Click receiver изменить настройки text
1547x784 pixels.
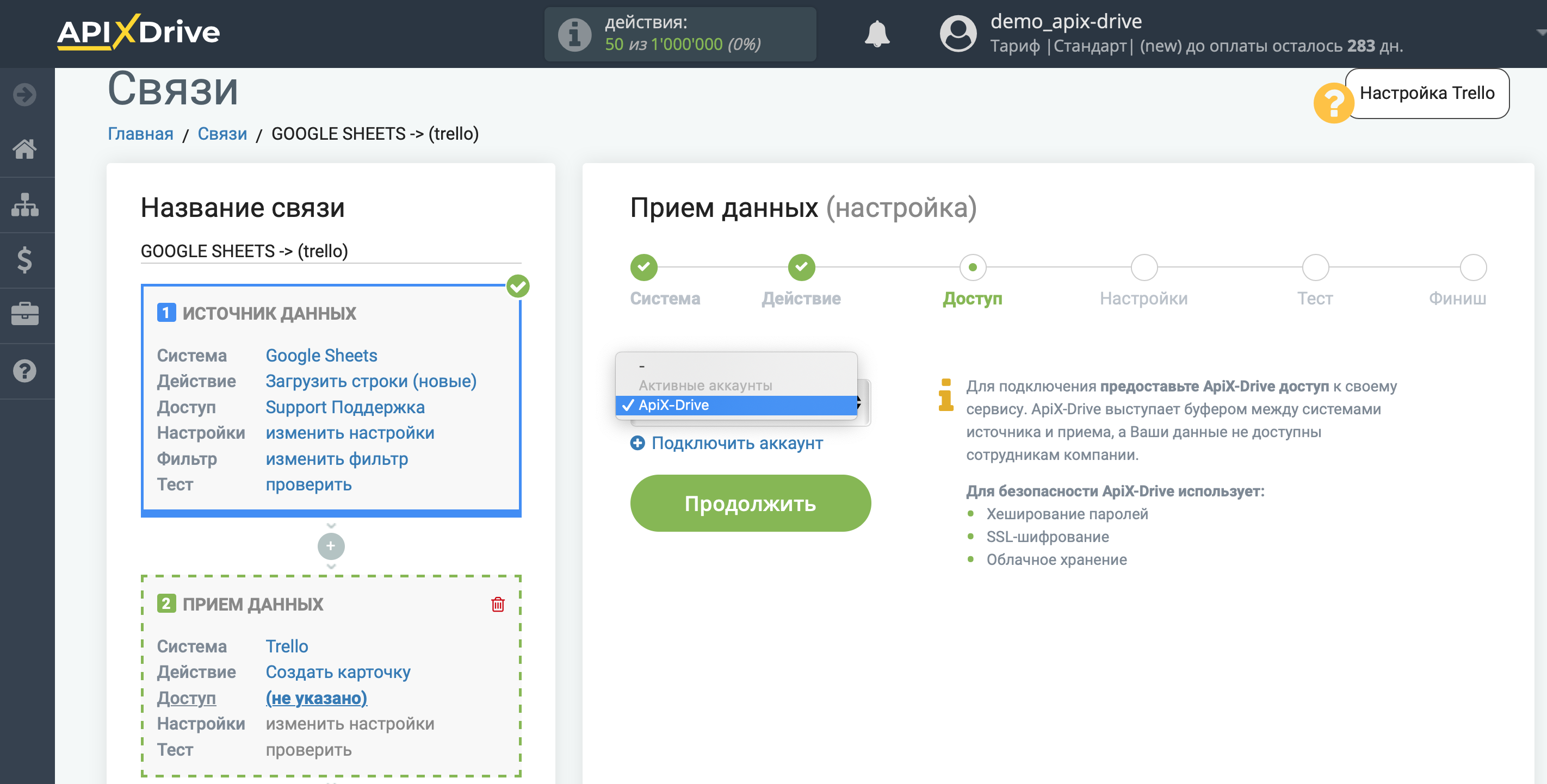coord(350,723)
